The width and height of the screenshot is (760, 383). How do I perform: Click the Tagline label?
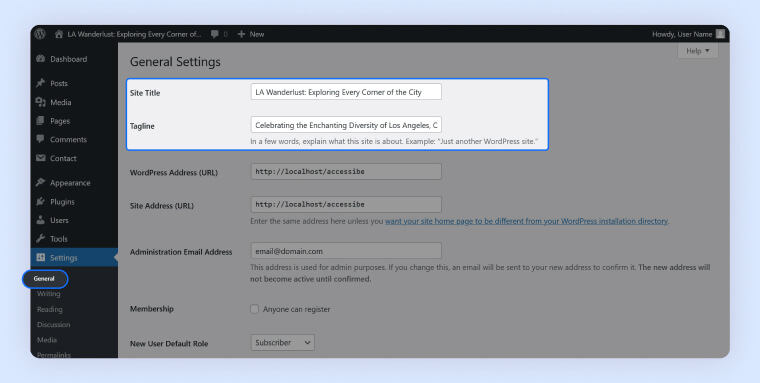[x=142, y=126]
